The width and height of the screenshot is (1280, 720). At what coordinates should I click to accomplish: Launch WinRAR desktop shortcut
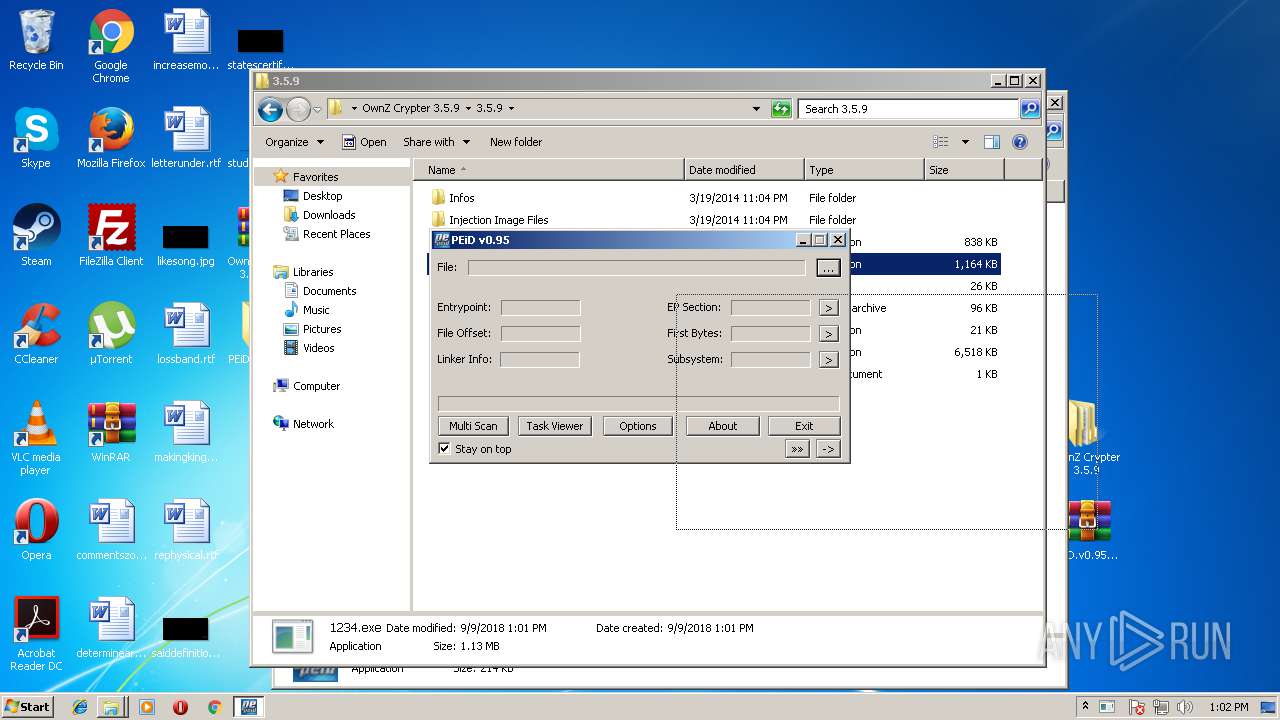111,432
